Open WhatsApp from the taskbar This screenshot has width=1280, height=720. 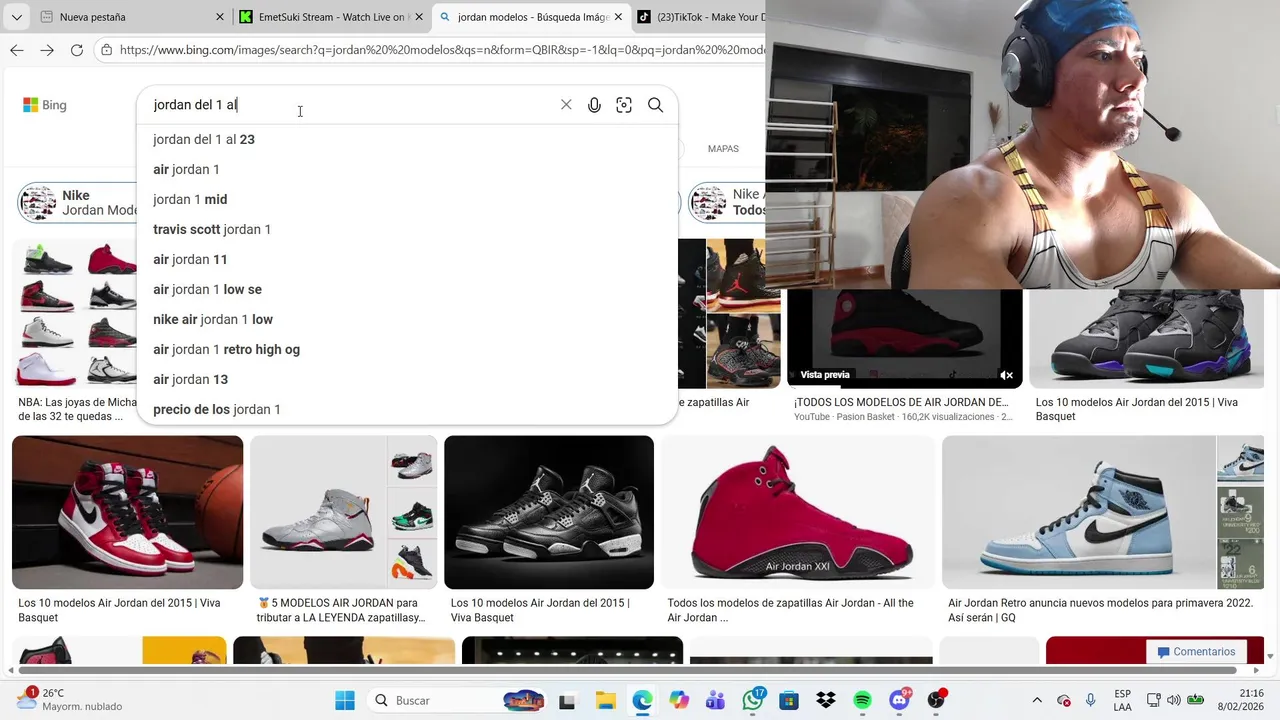[753, 701]
